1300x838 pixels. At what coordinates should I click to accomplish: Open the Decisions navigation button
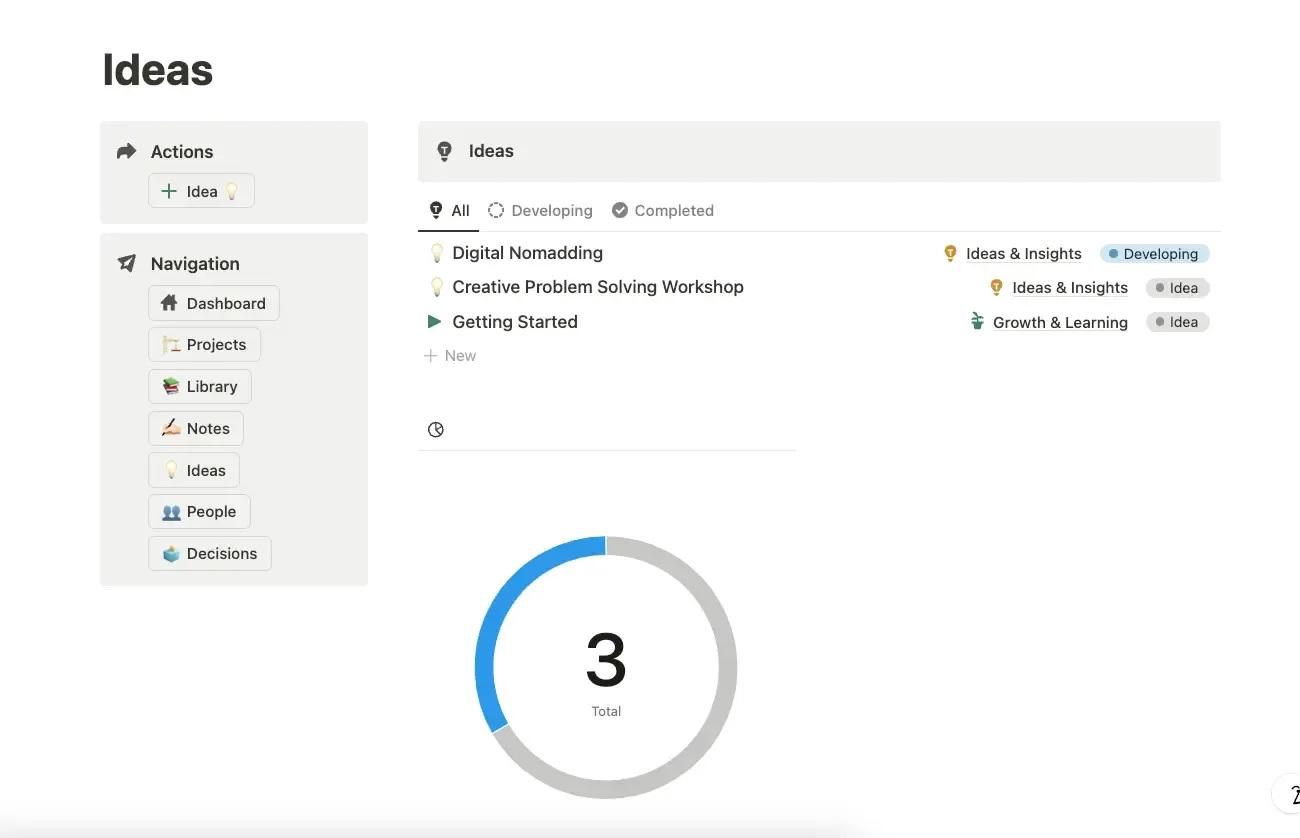(210, 553)
